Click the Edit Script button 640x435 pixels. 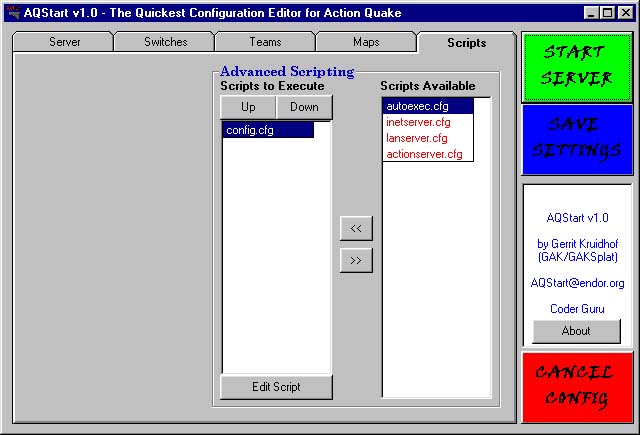276,387
